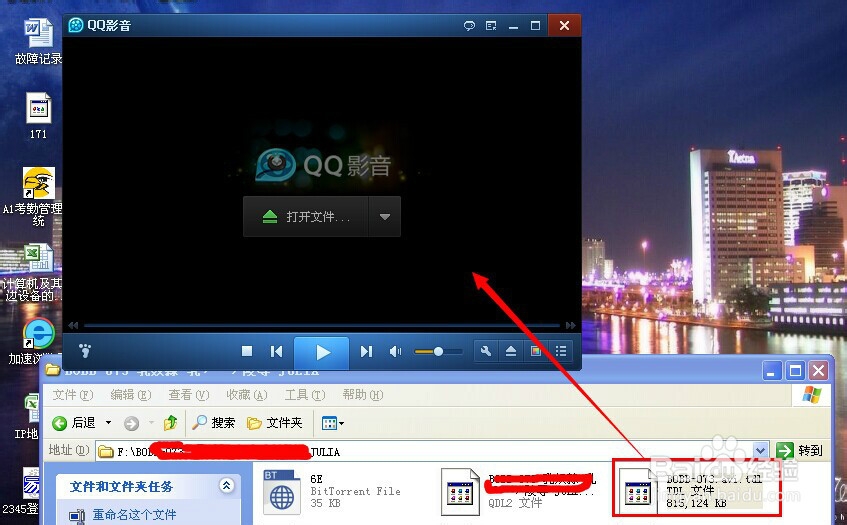The width and height of the screenshot is (847, 525).
Task: Open the 帮助(H) menu in Explorer
Action: 362,395
